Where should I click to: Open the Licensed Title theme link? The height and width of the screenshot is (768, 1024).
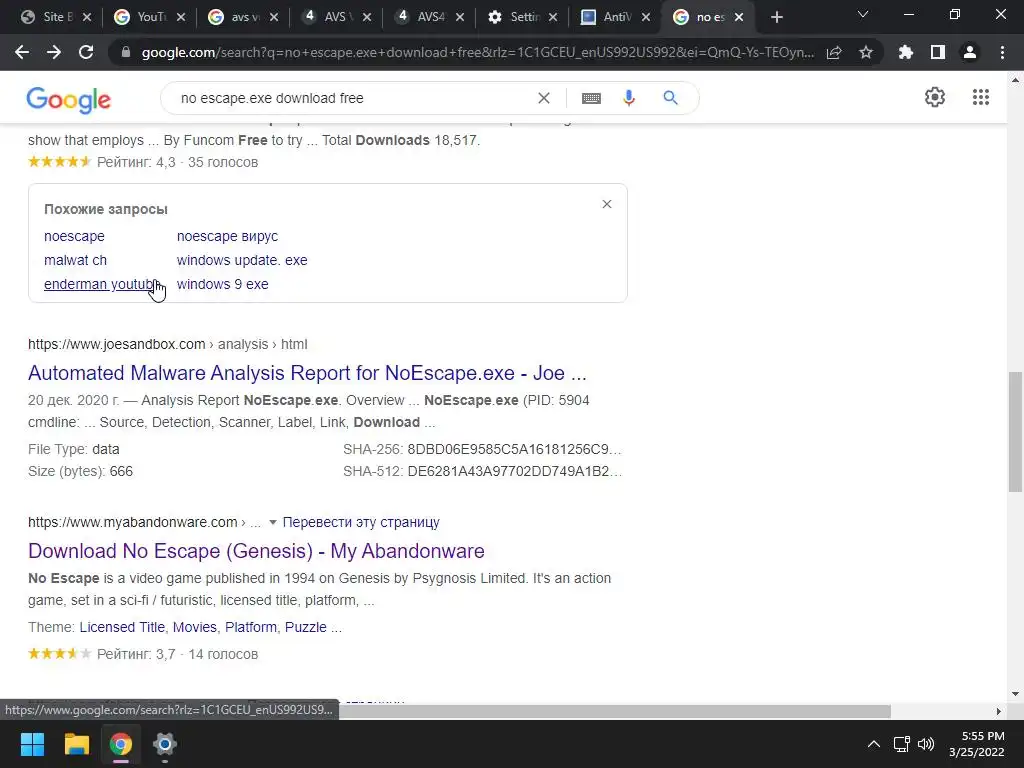[x=122, y=628]
